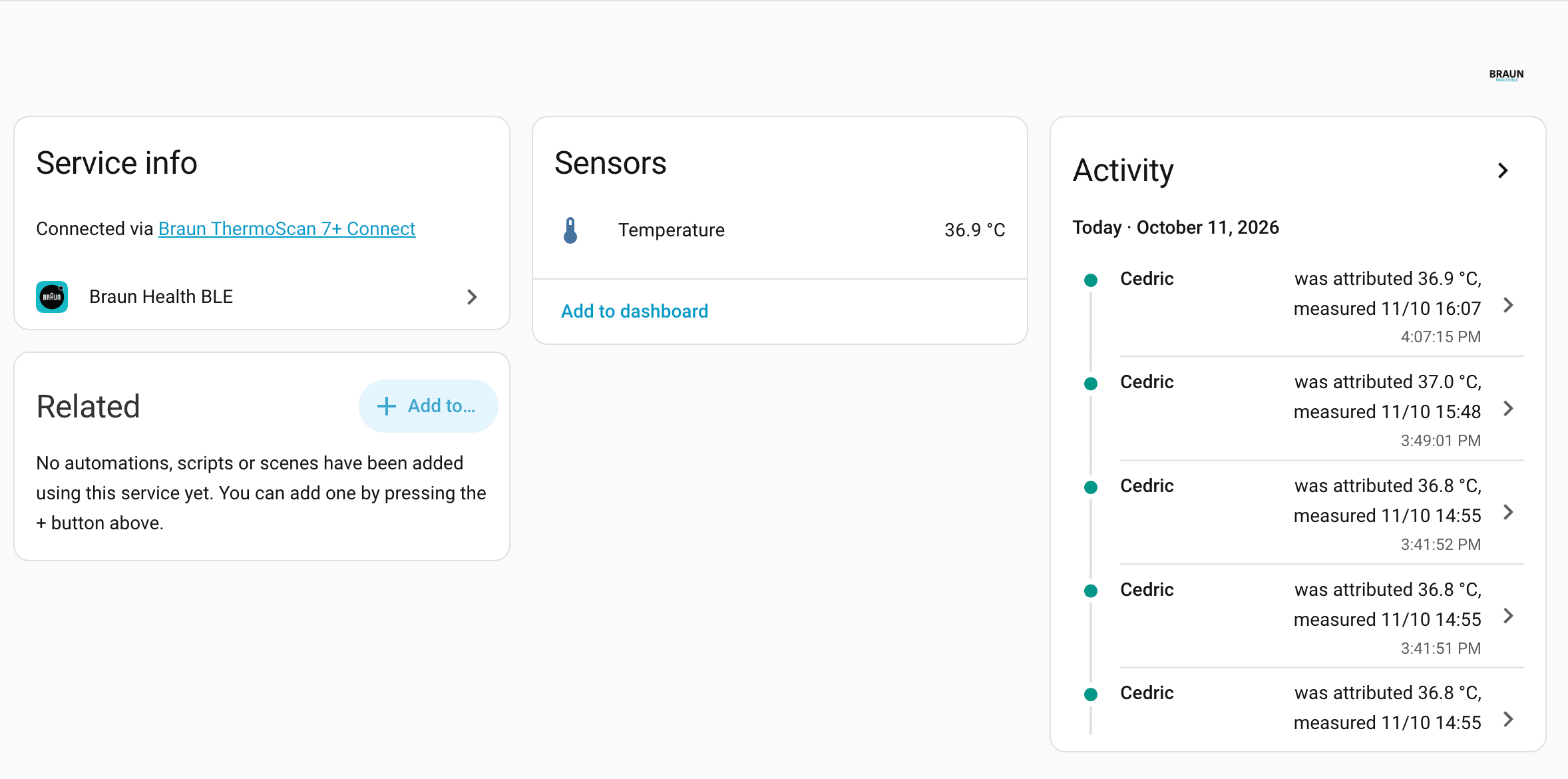This screenshot has height=779, width=1568.
Task: Click the Sensors card heading
Action: 610,163
